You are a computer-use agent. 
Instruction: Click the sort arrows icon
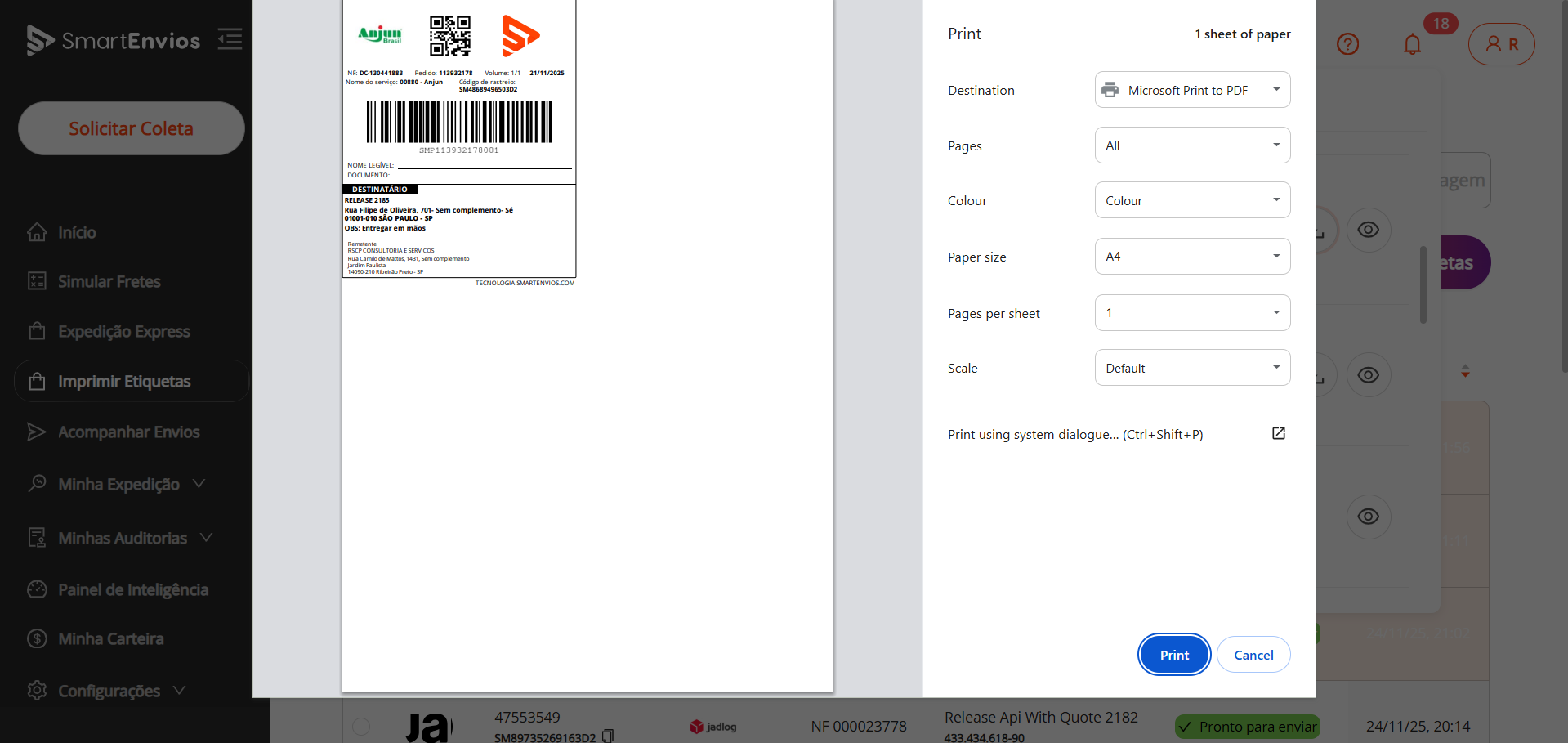point(1465,372)
